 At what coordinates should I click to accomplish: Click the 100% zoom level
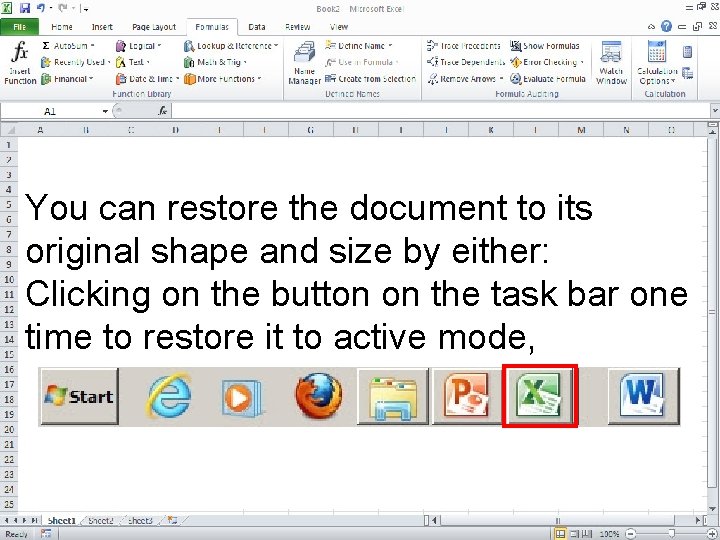[x=610, y=534]
